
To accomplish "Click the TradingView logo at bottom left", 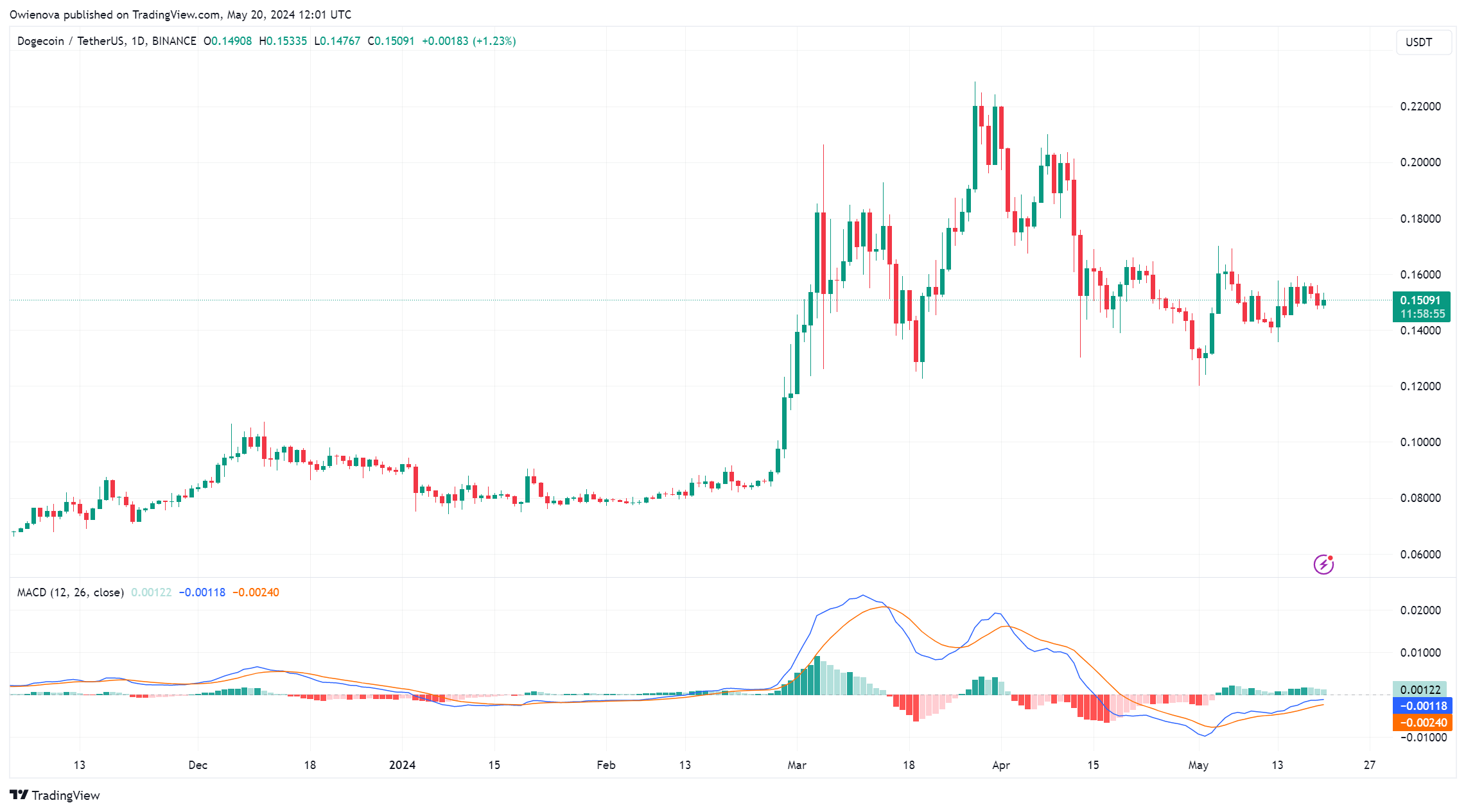I will (x=55, y=795).
